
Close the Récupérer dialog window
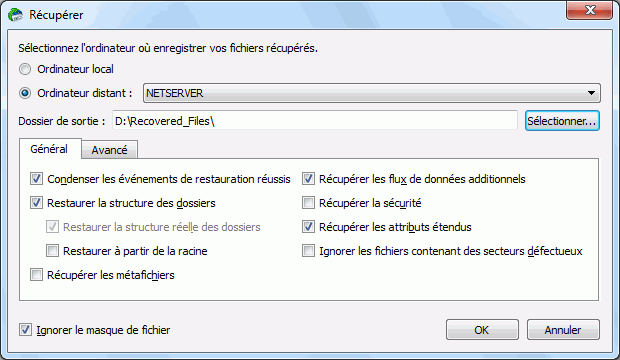(590, 10)
